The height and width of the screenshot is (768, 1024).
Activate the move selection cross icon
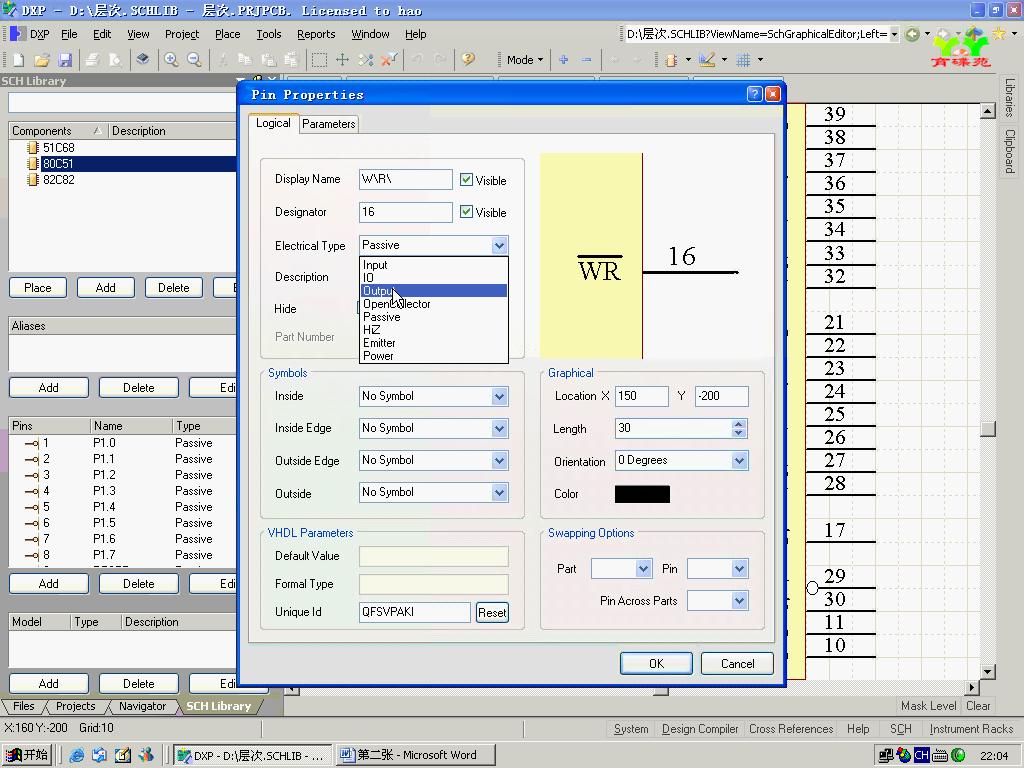[342, 60]
